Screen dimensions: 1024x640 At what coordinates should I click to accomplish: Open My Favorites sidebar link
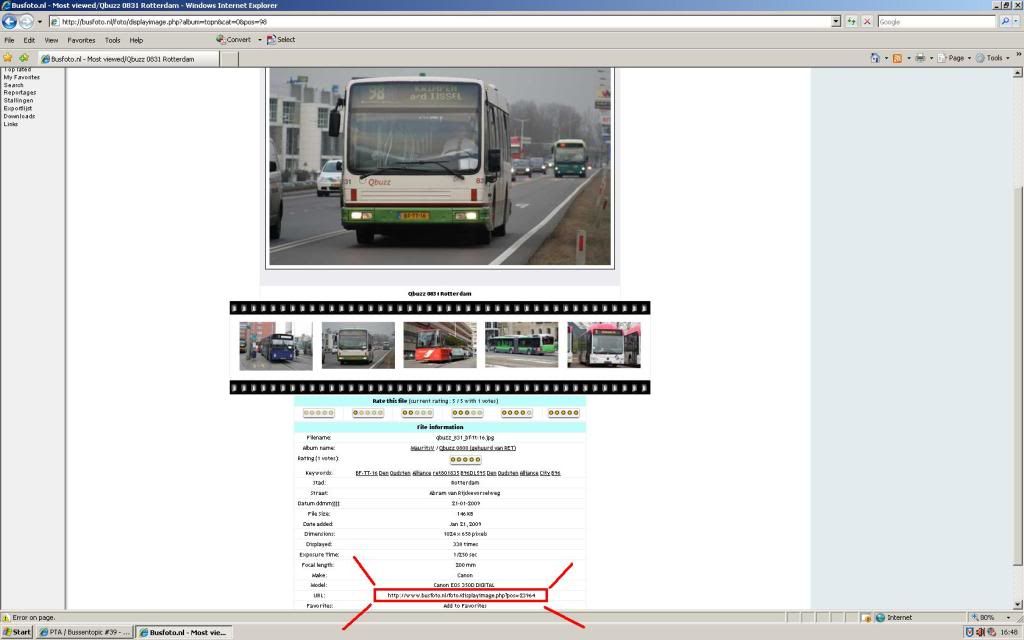[x=22, y=77]
